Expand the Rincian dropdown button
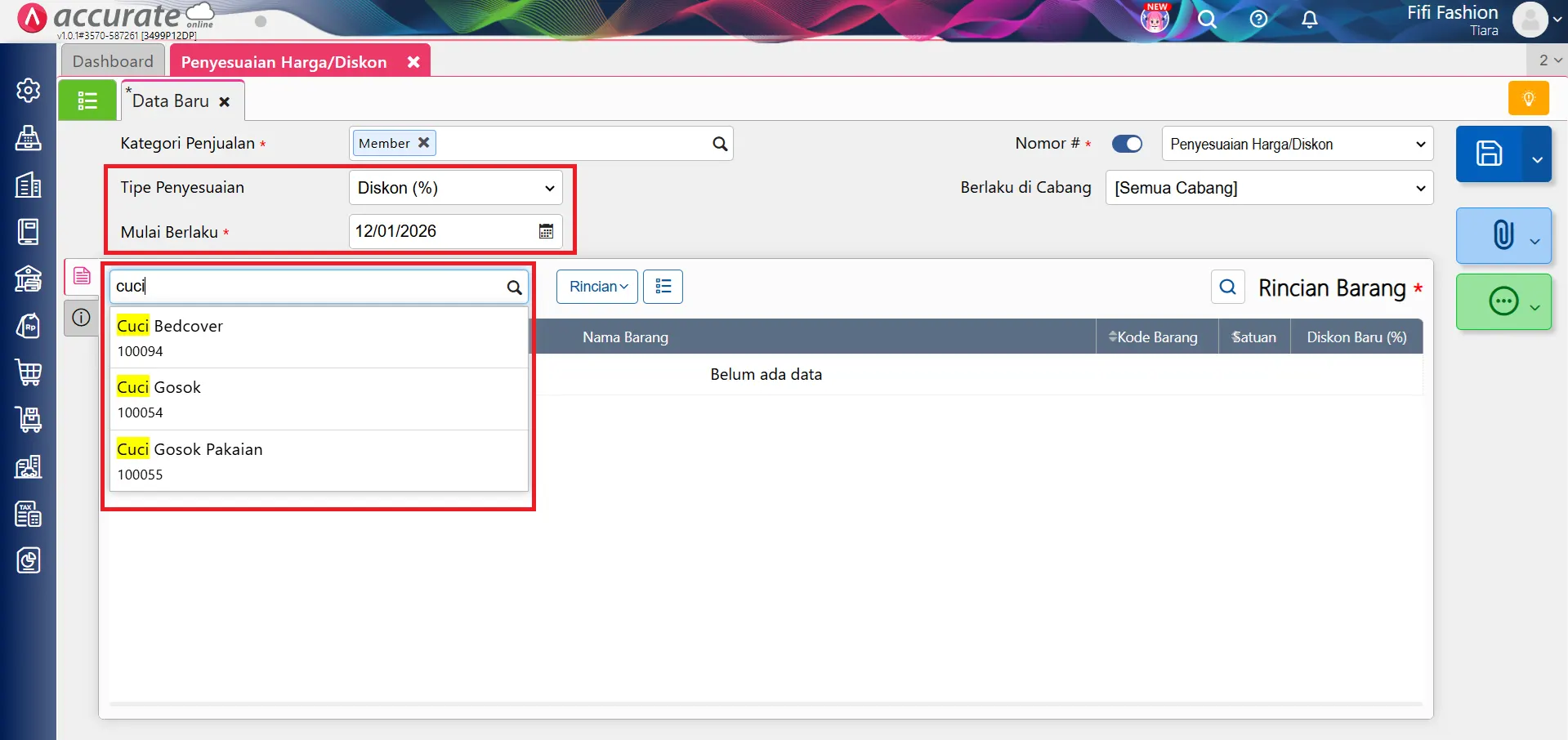The width and height of the screenshot is (1568, 740). 597,287
